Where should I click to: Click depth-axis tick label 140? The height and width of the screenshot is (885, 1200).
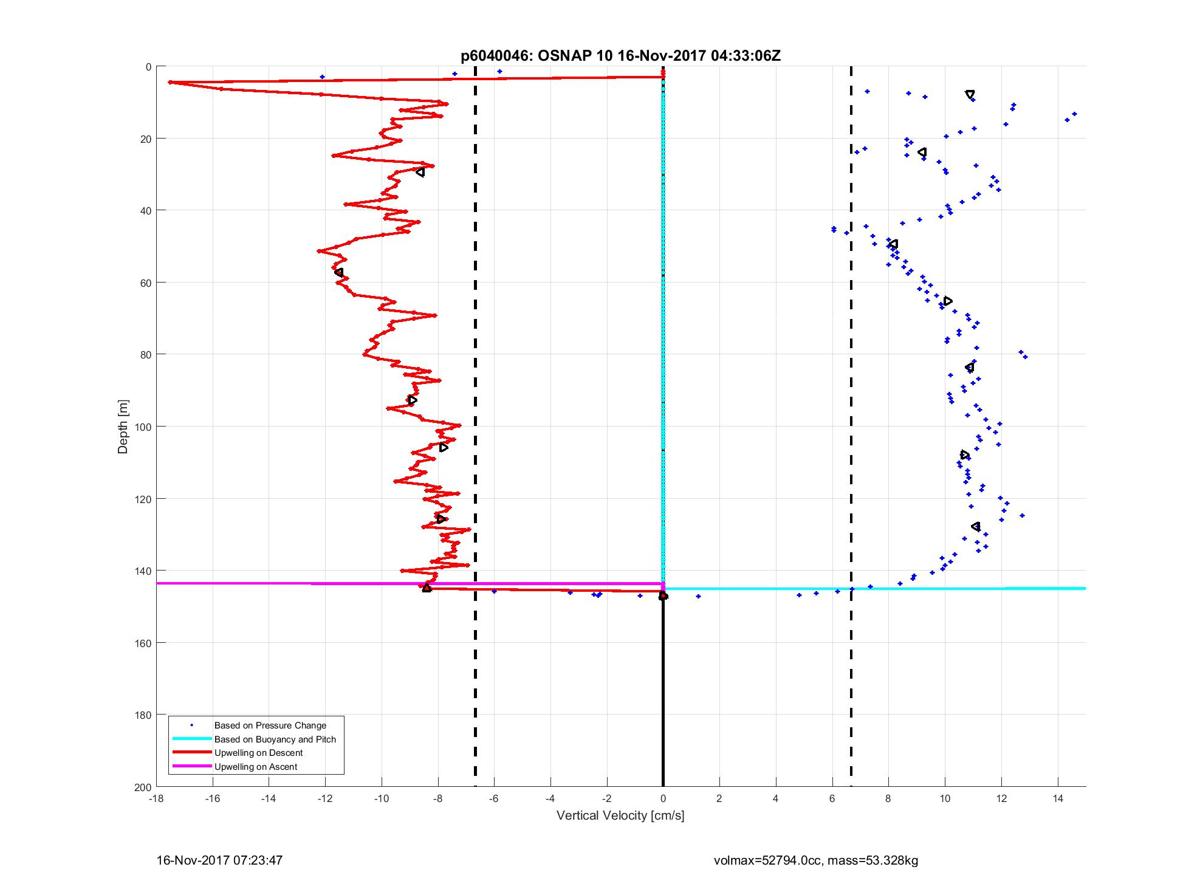pos(142,571)
